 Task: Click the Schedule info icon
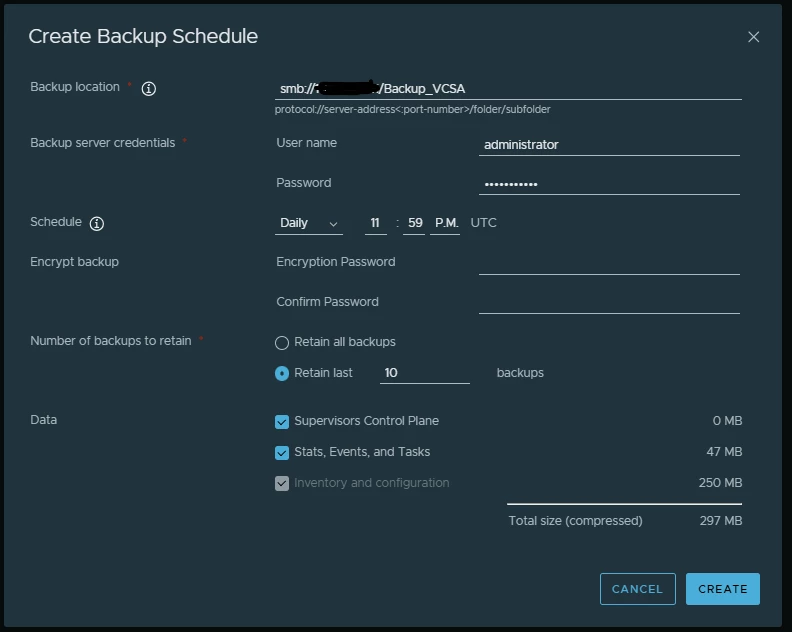click(x=97, y=223)
